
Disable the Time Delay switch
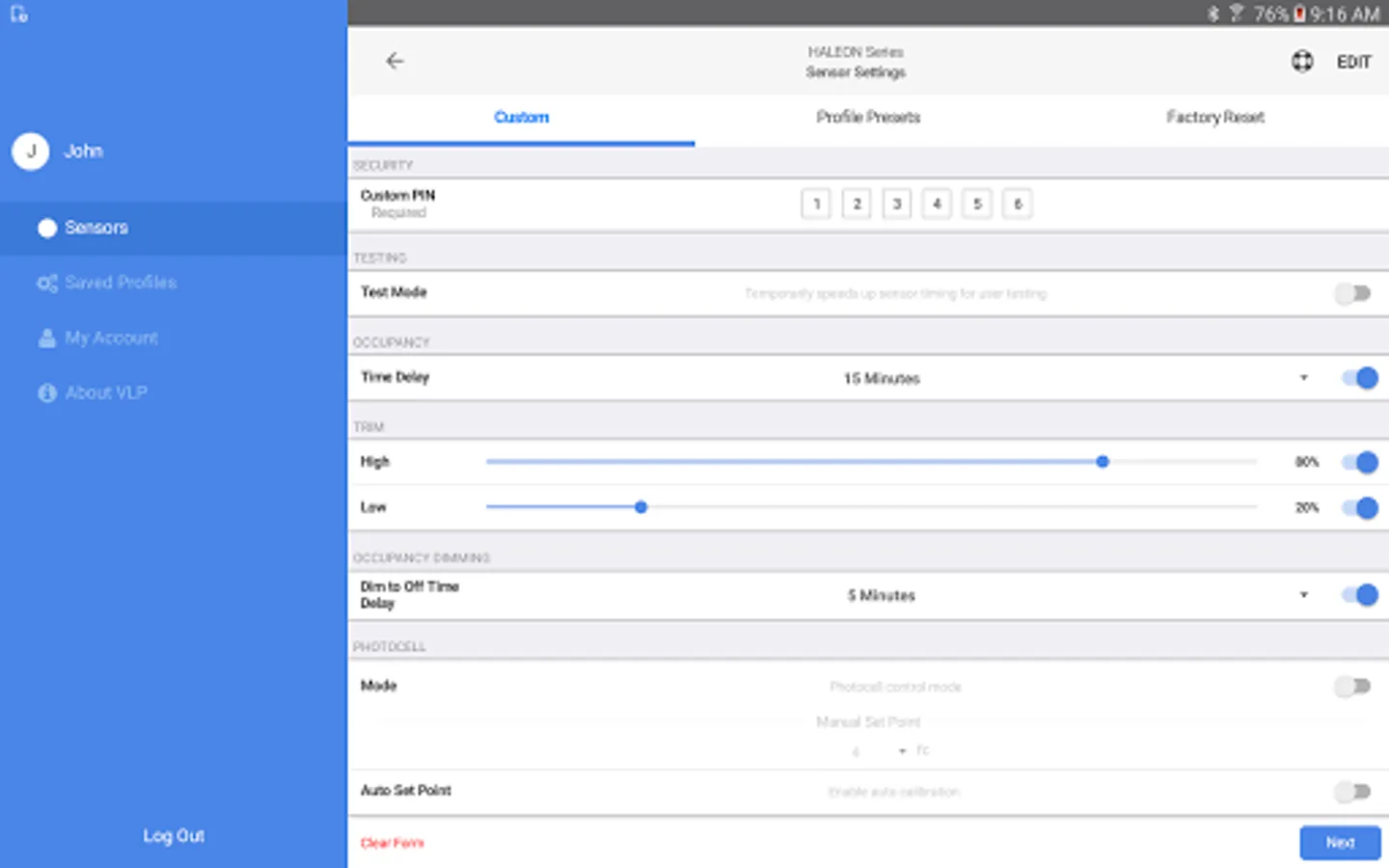coord(1359,378)
